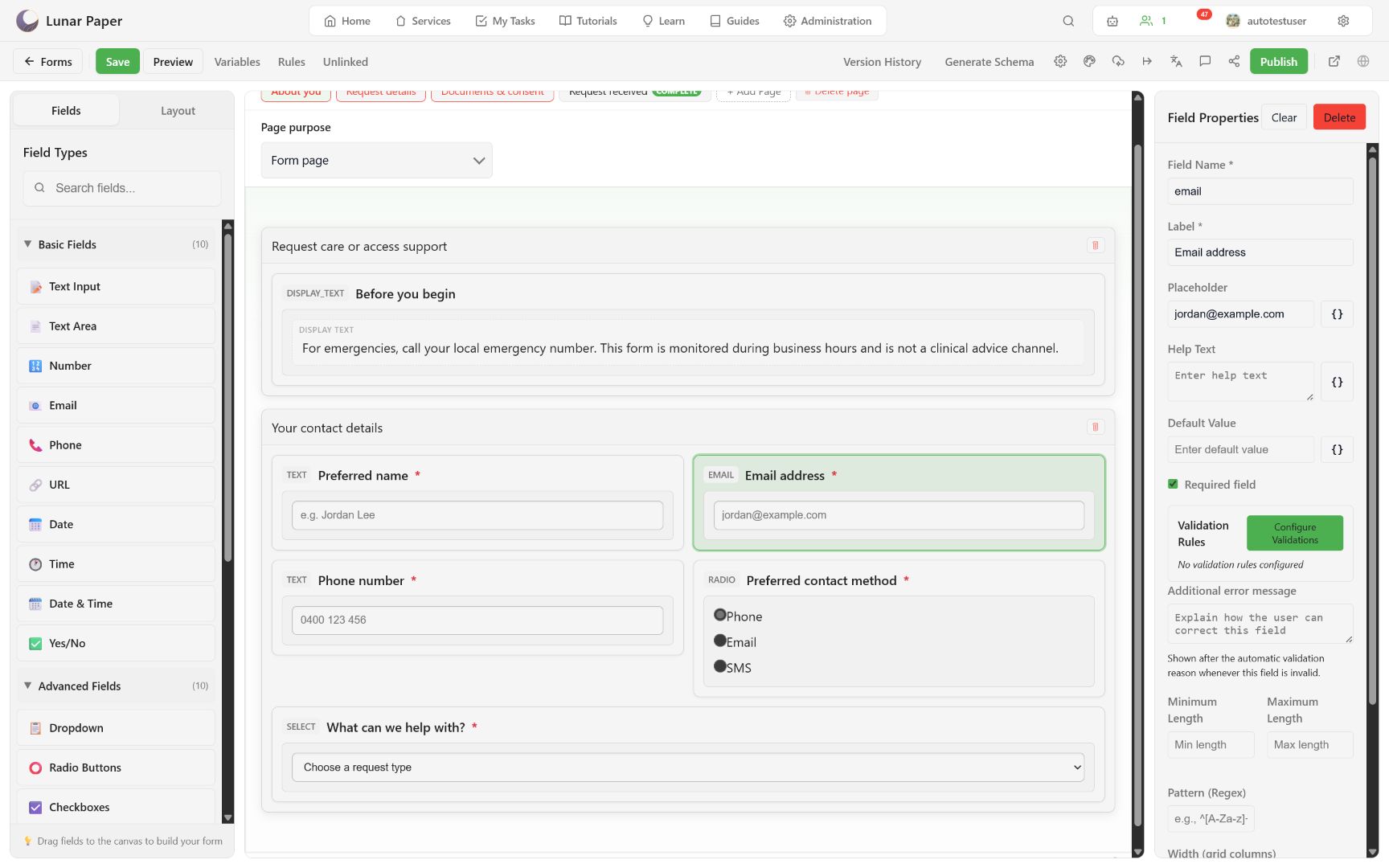1389x868 pixels.
Task: Click the Min length input
Action: point(1211,745)
